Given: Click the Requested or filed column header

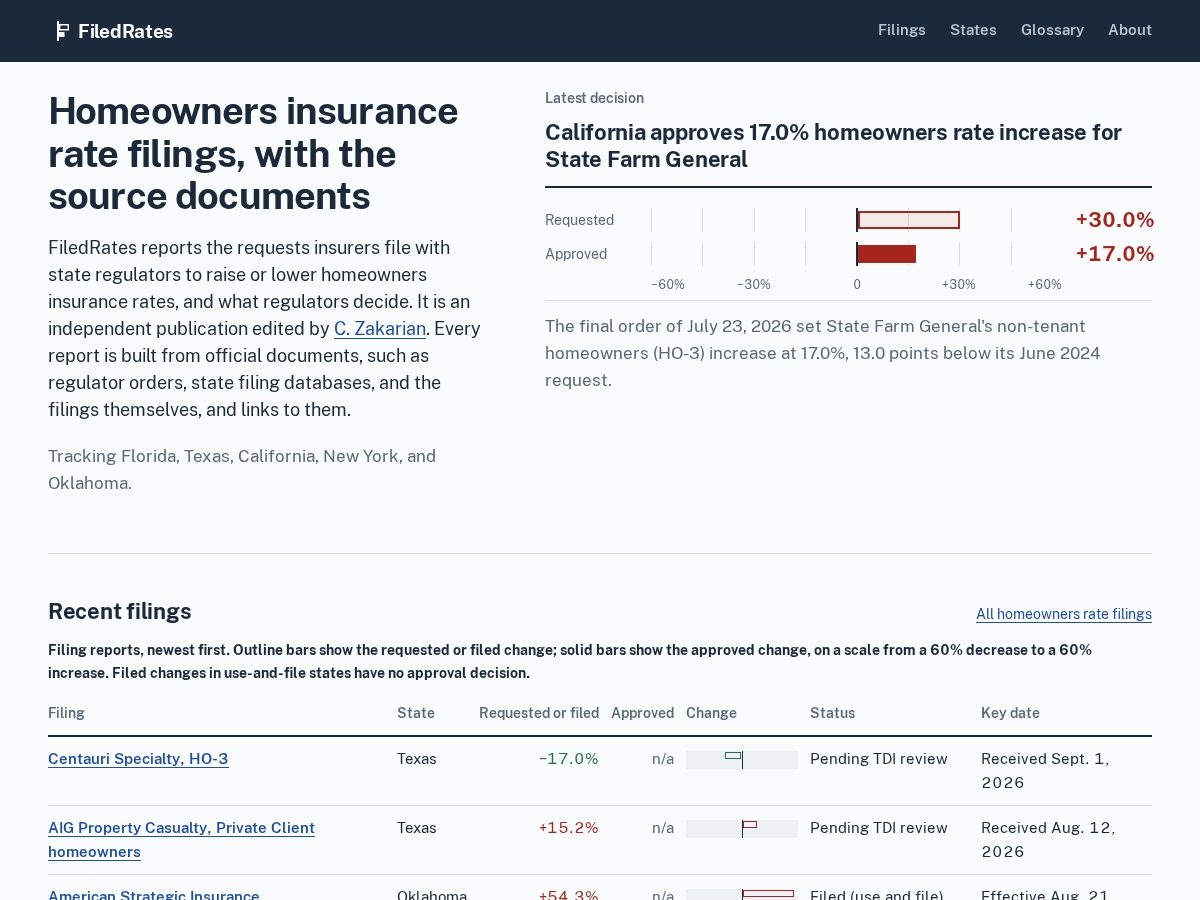Looking at the screenshot, I should (x=539, y=713).
